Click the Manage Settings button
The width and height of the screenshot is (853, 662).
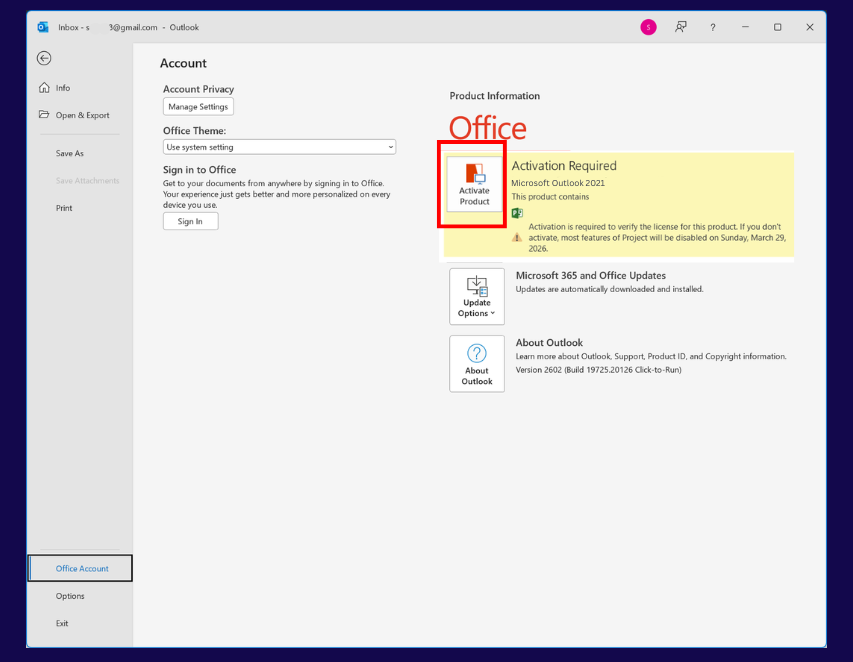(198, 107)
